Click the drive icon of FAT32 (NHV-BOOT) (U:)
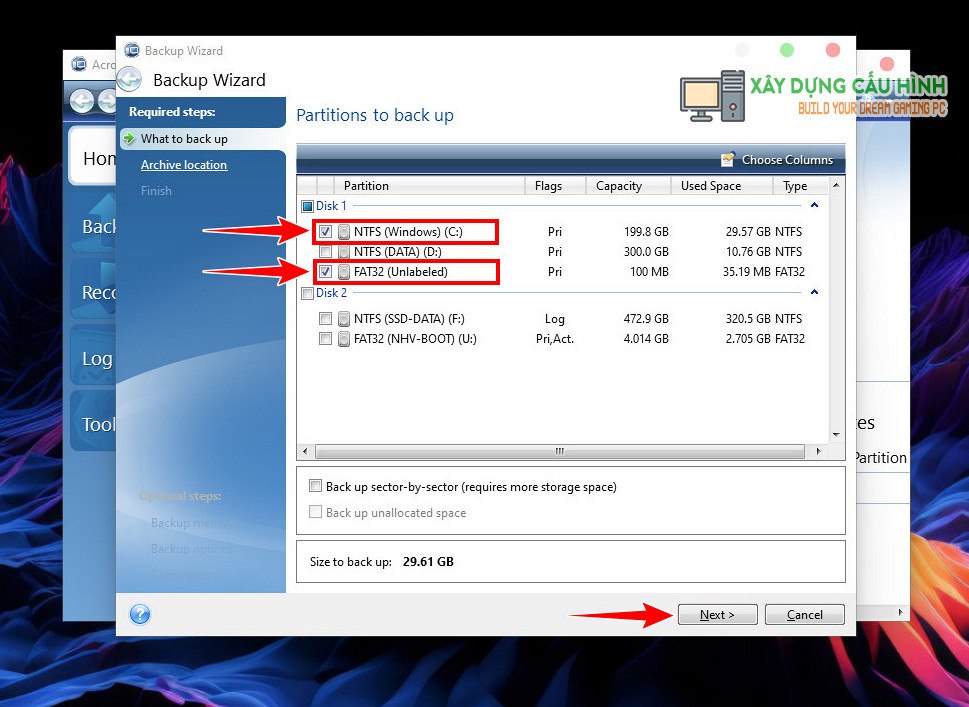 pos(344,339)
